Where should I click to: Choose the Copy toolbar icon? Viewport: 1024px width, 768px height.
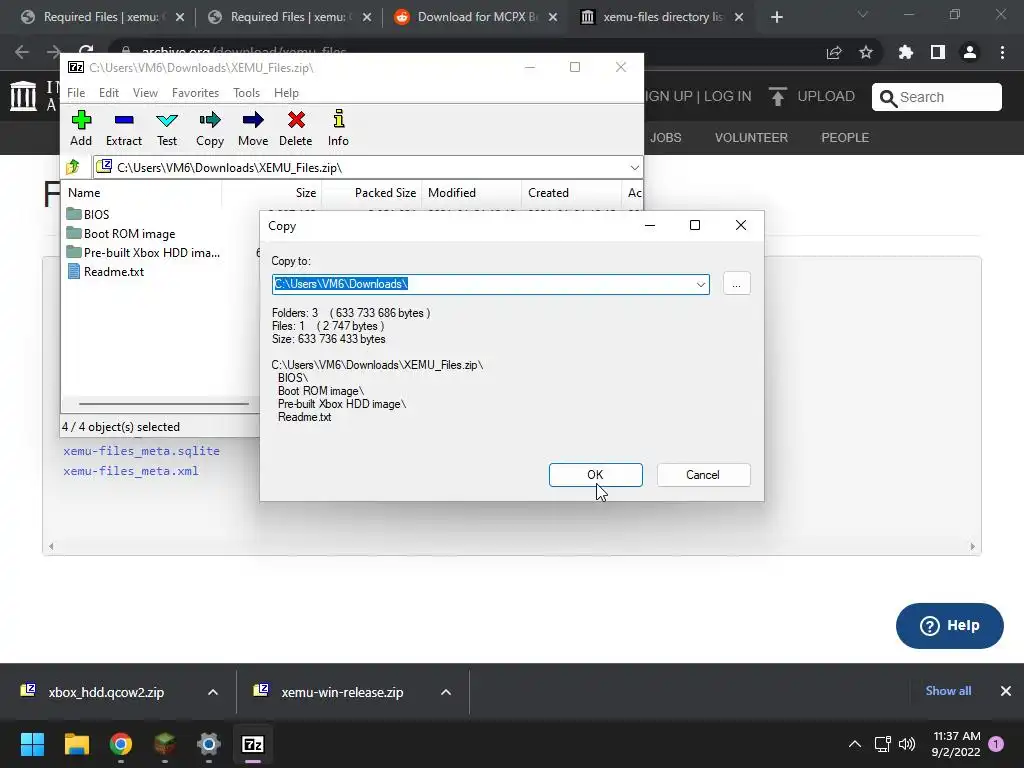point(210,128)
